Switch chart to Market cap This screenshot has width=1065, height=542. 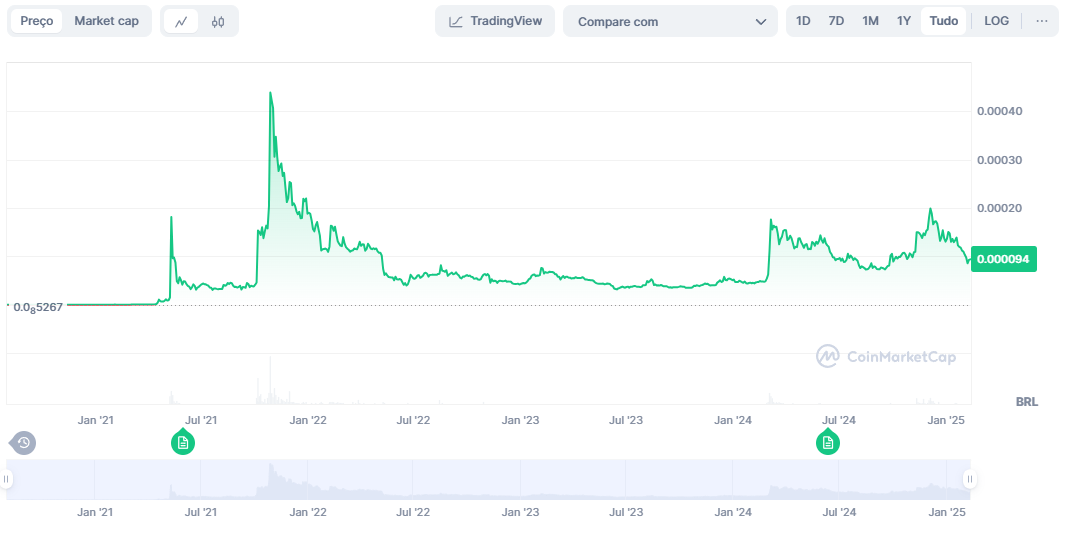pos(106,21)
